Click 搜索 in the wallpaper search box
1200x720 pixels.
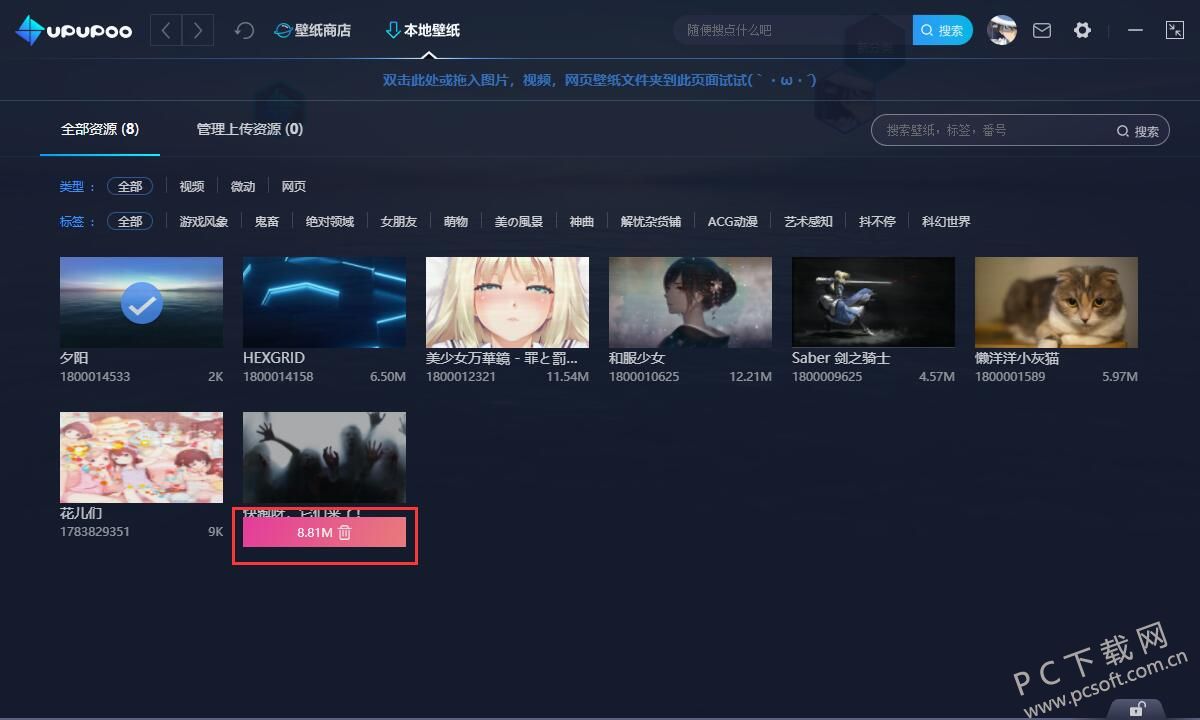point(1138,131)
